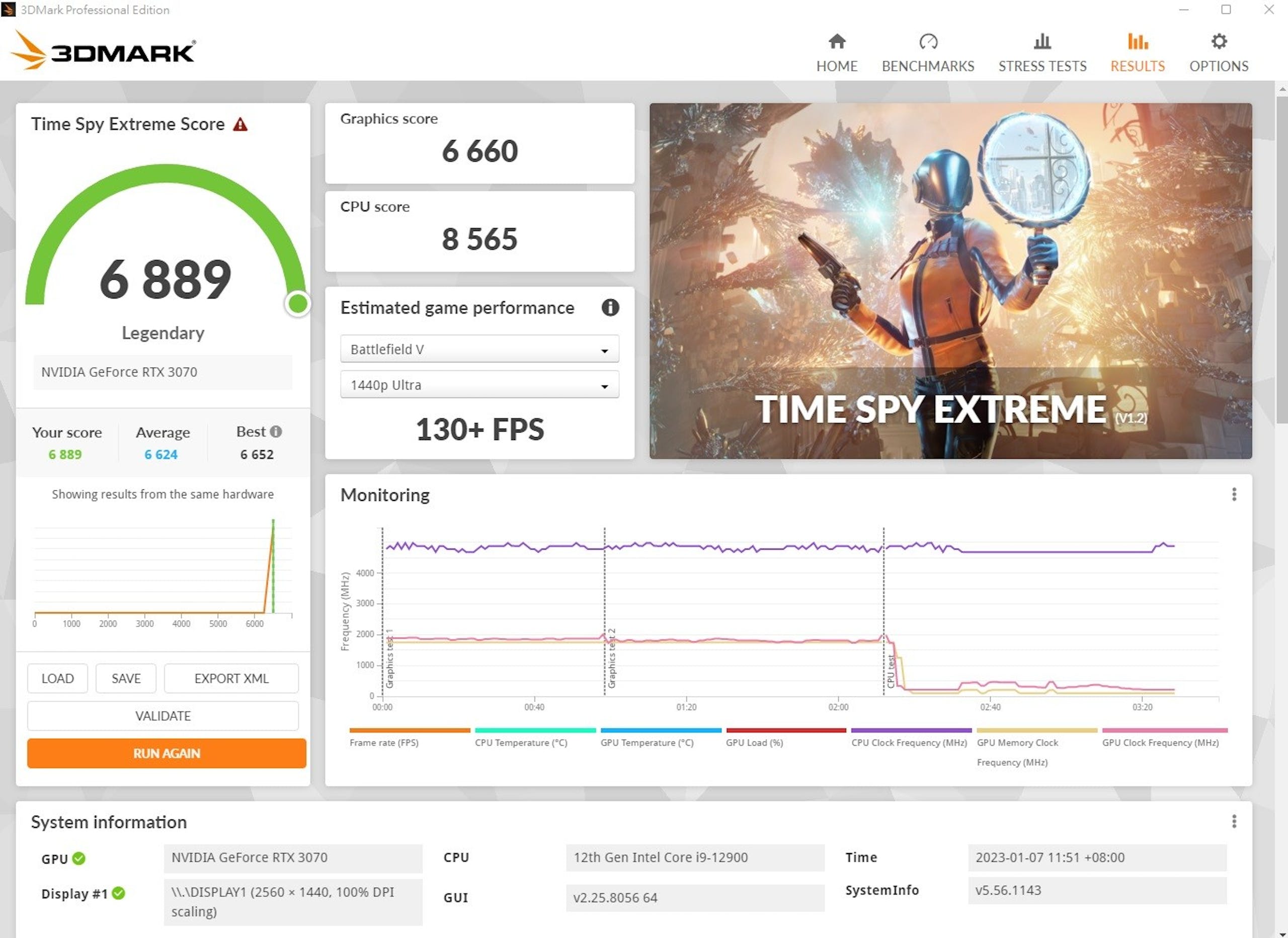This screenshot has width=1288, height=938.
Task: Click the info icon next to Best
Action: [276, 432]
